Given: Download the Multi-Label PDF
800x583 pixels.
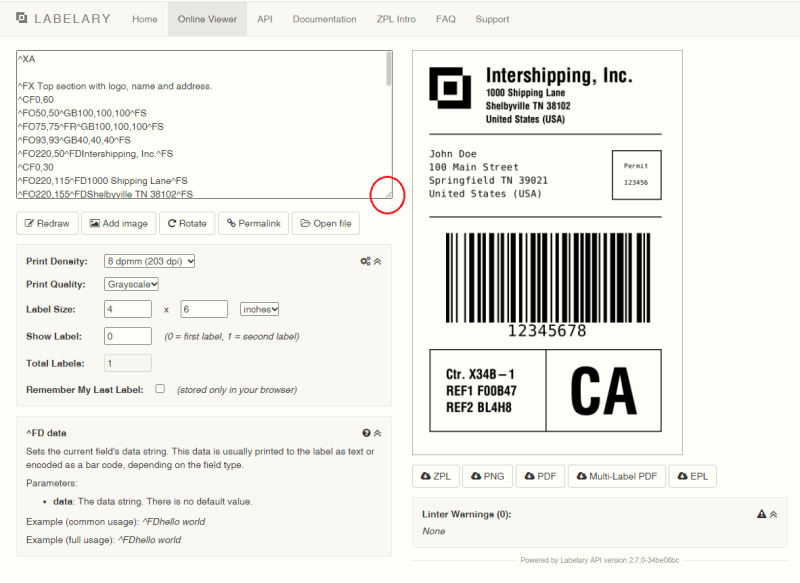Looking at the screenshot, I should pyautogui.click(x=617, y=476).
